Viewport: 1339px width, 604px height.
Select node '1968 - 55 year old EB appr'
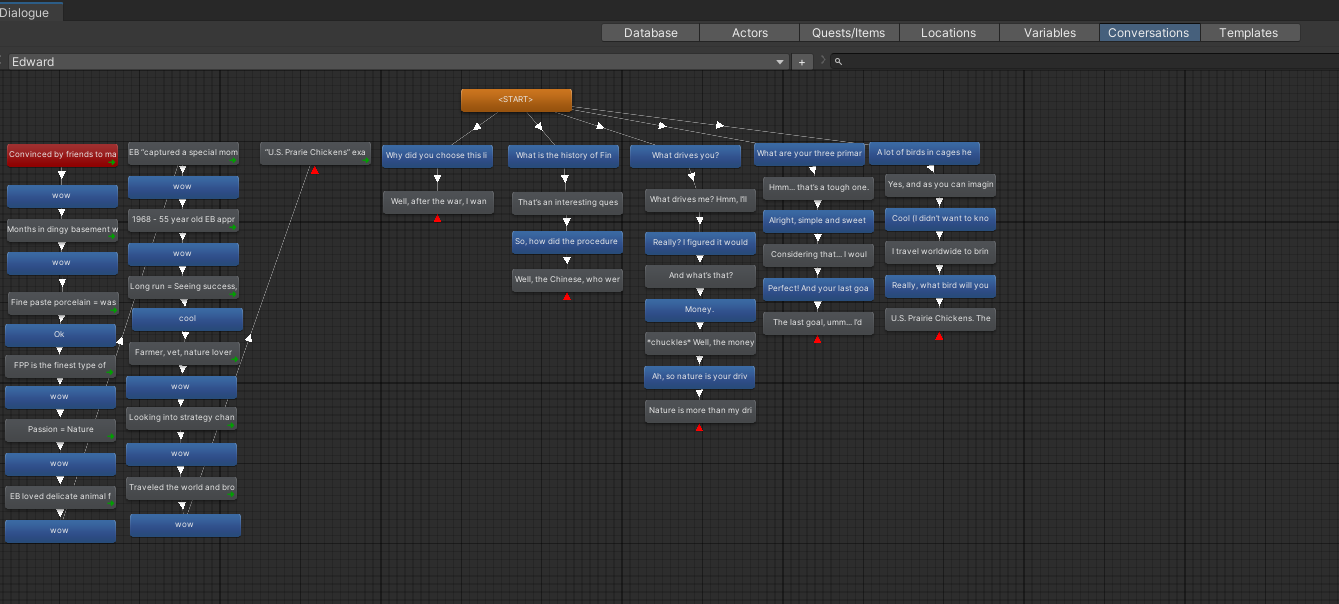coord(183,219)
